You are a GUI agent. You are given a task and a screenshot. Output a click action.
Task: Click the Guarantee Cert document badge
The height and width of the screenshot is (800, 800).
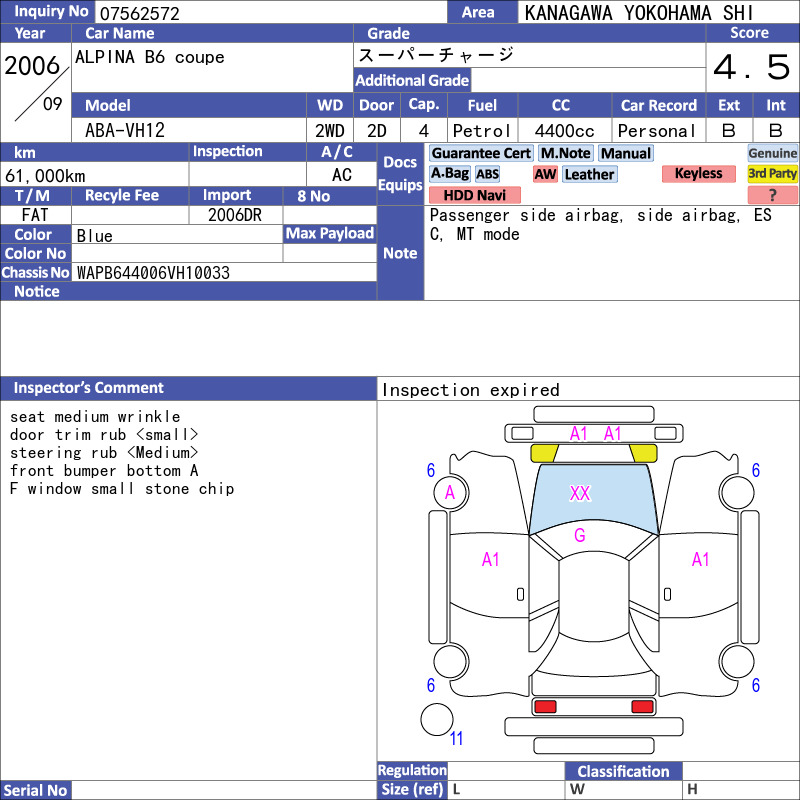pos(481,153)
